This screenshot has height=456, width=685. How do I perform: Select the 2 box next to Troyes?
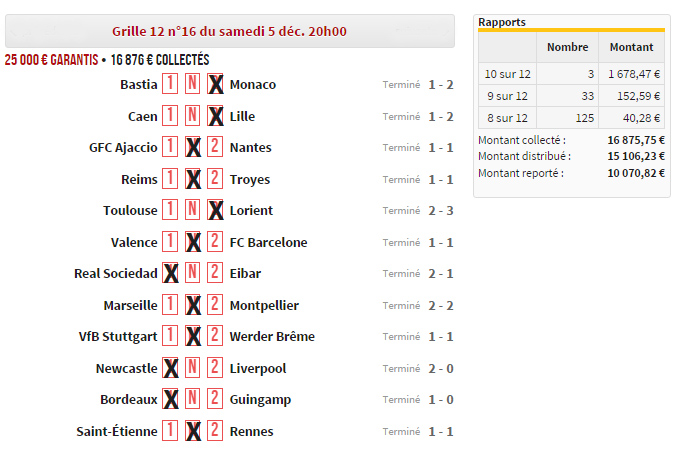coord(214,179)
